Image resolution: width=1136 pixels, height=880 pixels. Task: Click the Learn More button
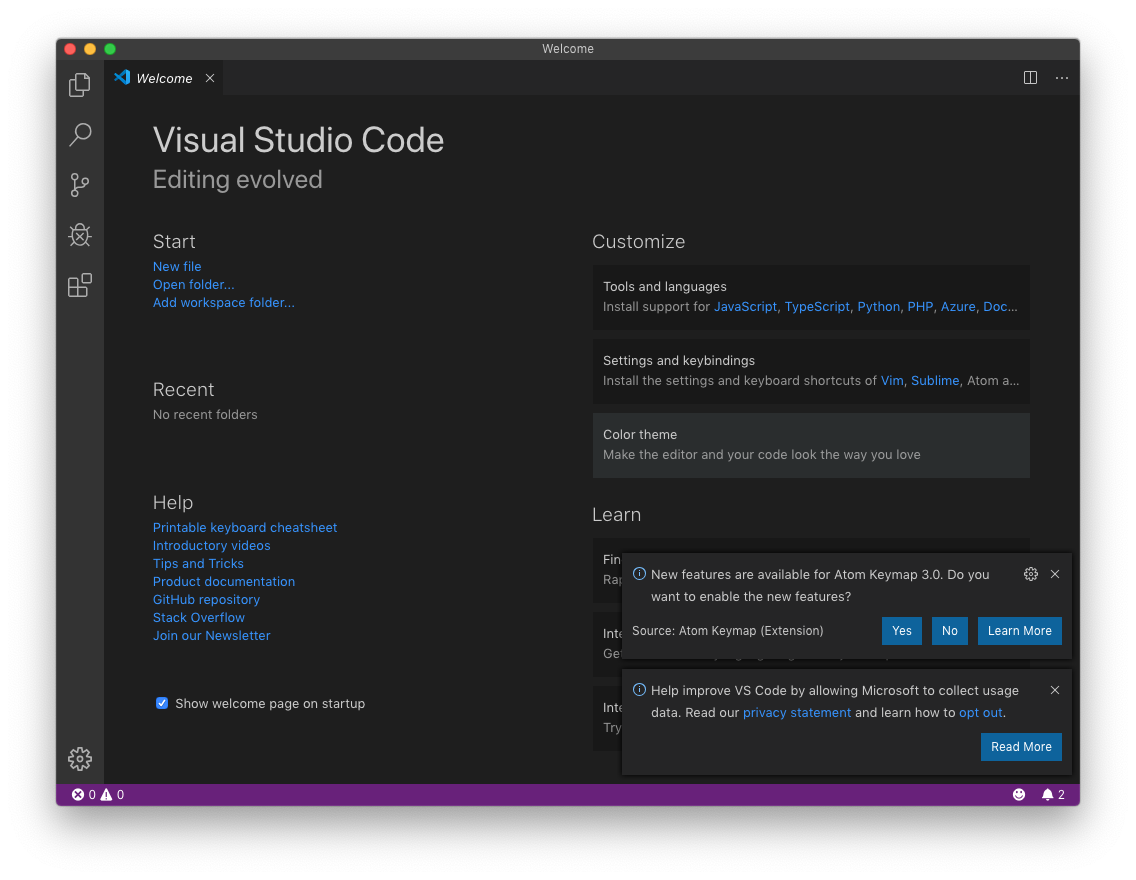coord(1019,631)
